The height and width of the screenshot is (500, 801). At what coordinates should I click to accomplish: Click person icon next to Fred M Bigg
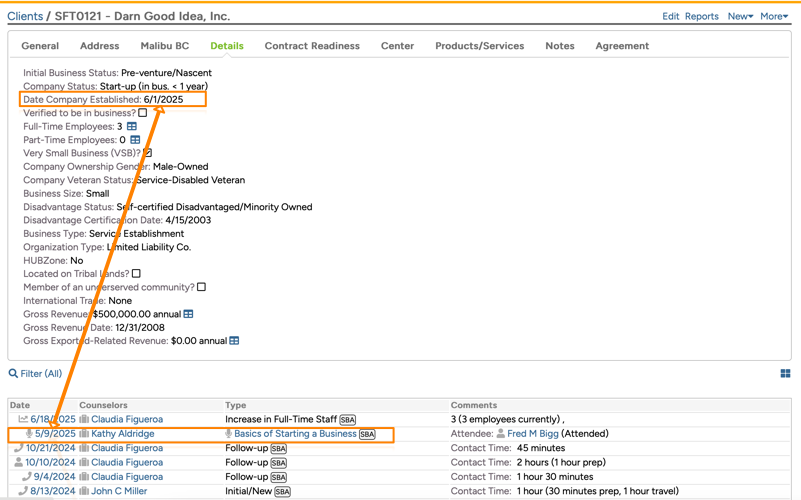coord(500,434)
